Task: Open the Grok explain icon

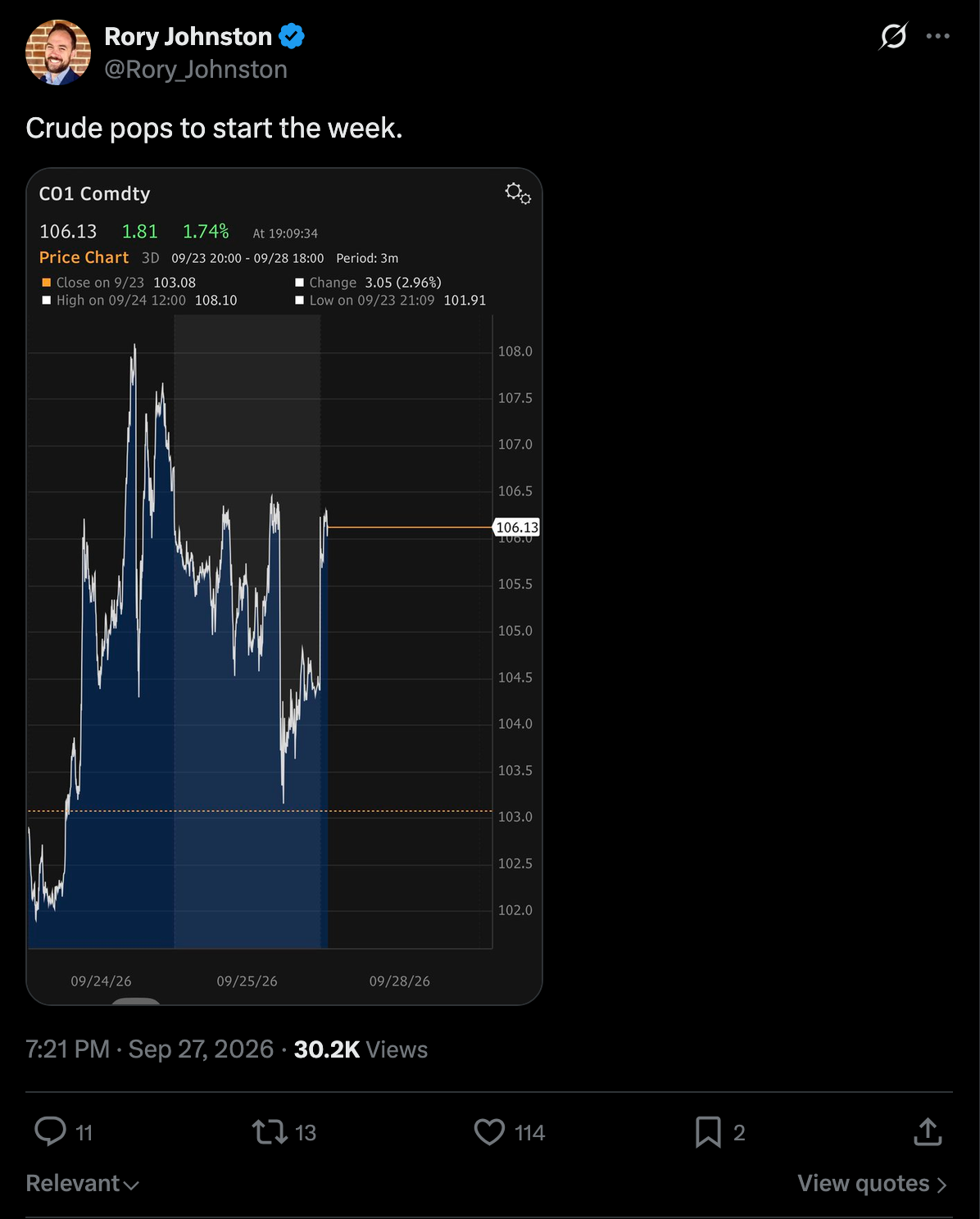Action: coord(893,36)
